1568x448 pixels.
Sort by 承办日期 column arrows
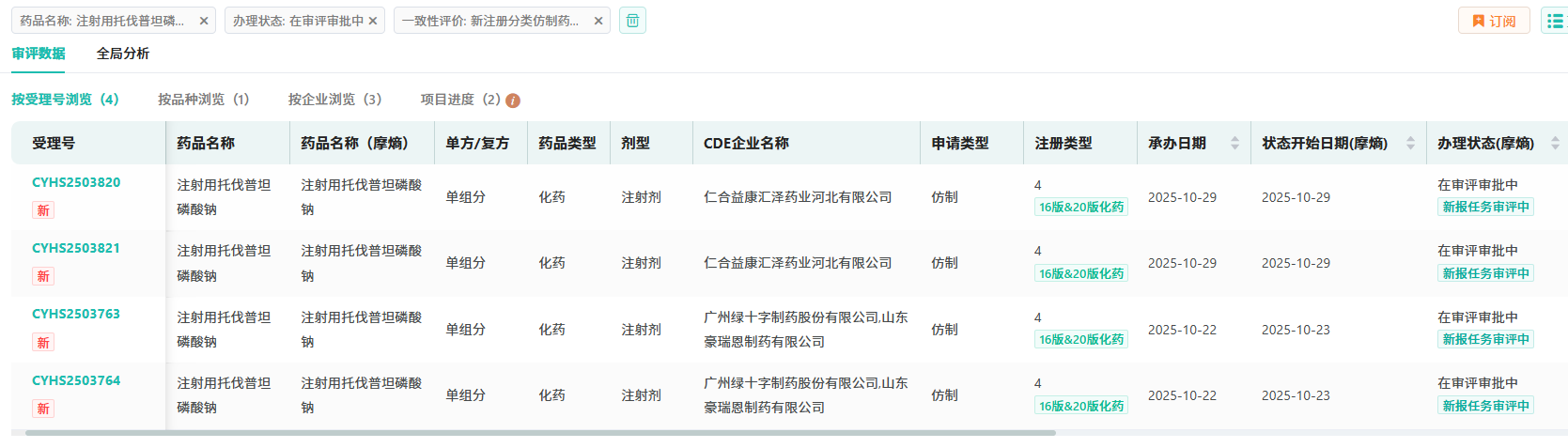tap(1234, 143)
